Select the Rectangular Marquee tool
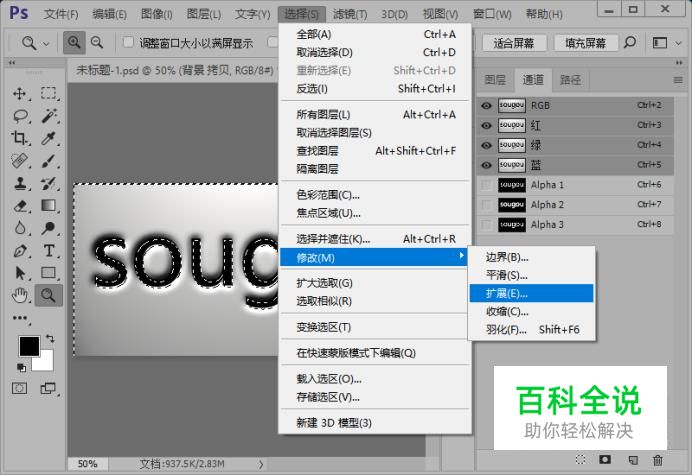The height and width of the screenshot is (475, 692). [49, 94]
